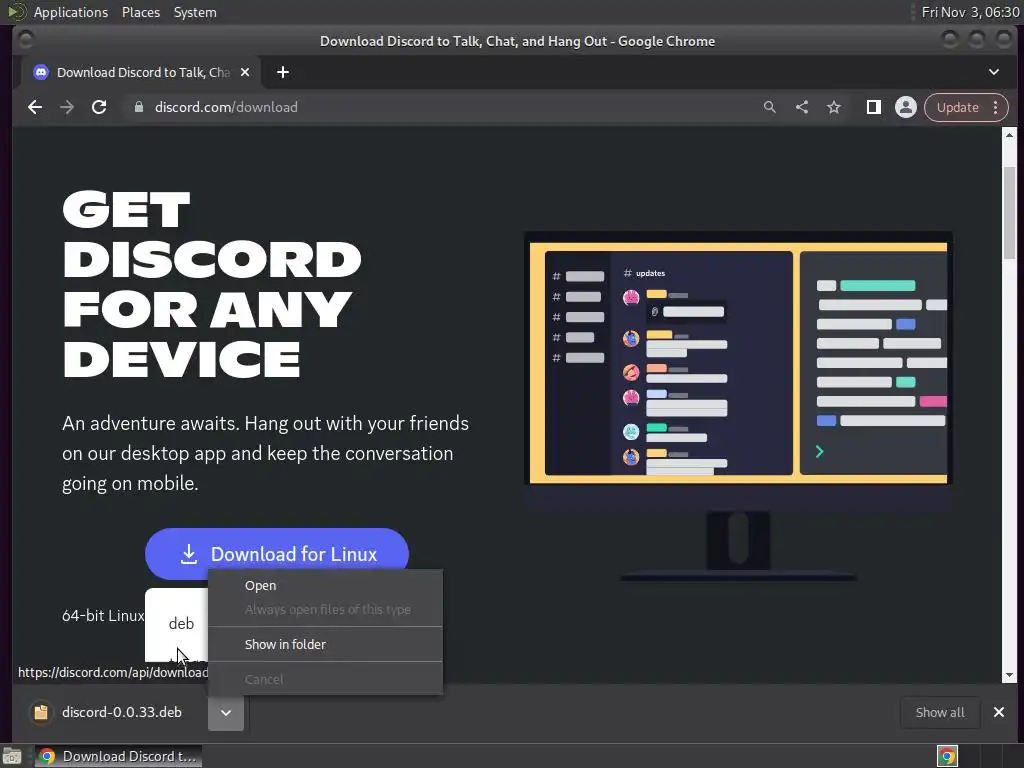The height and width of the screenshot is (768, 1024).
Task: Click the show desktop icon in bottom panel
Action: coord(12,757)
